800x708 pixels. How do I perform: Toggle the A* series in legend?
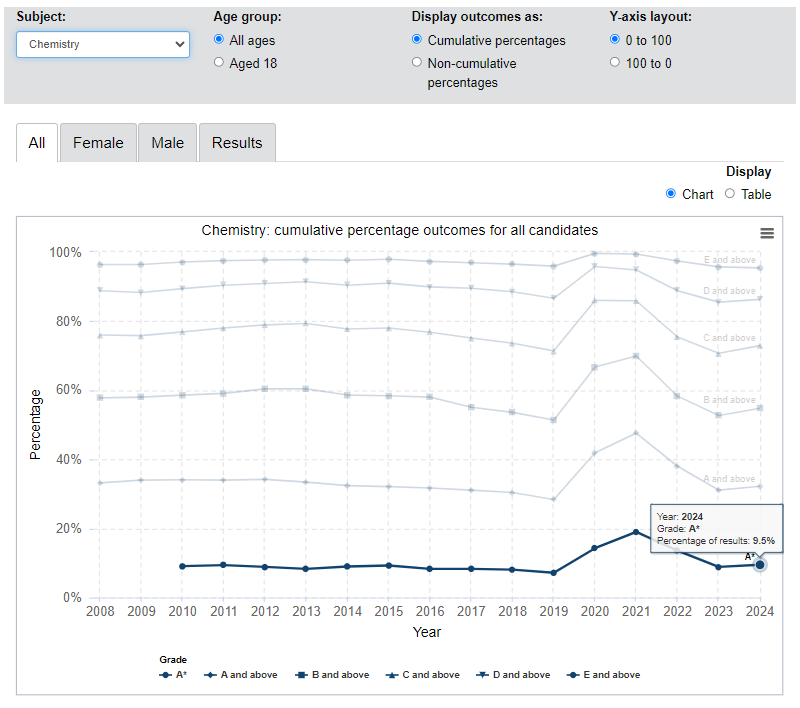pos(173,675)
